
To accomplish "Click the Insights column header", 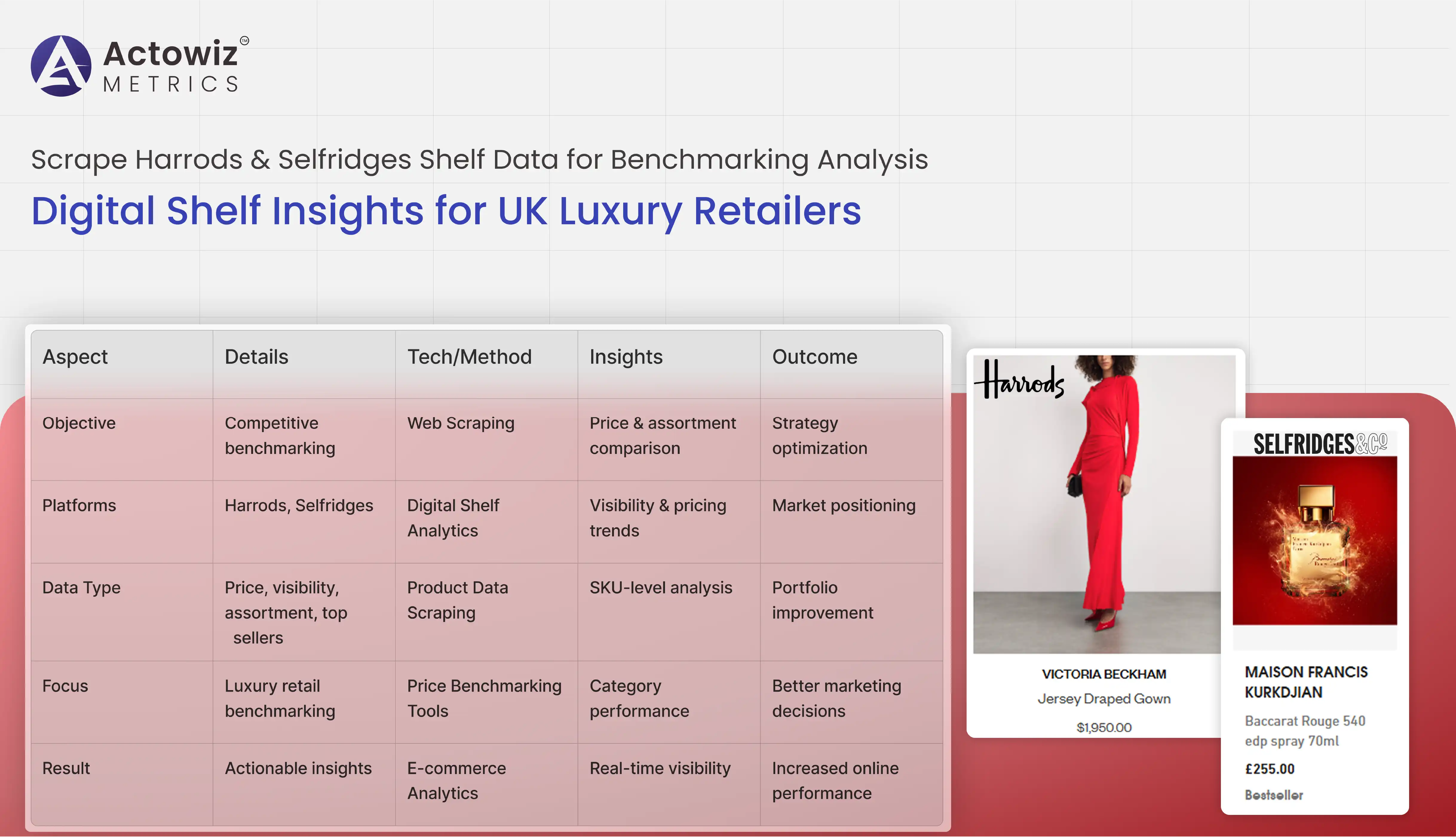I will point(626,357).
